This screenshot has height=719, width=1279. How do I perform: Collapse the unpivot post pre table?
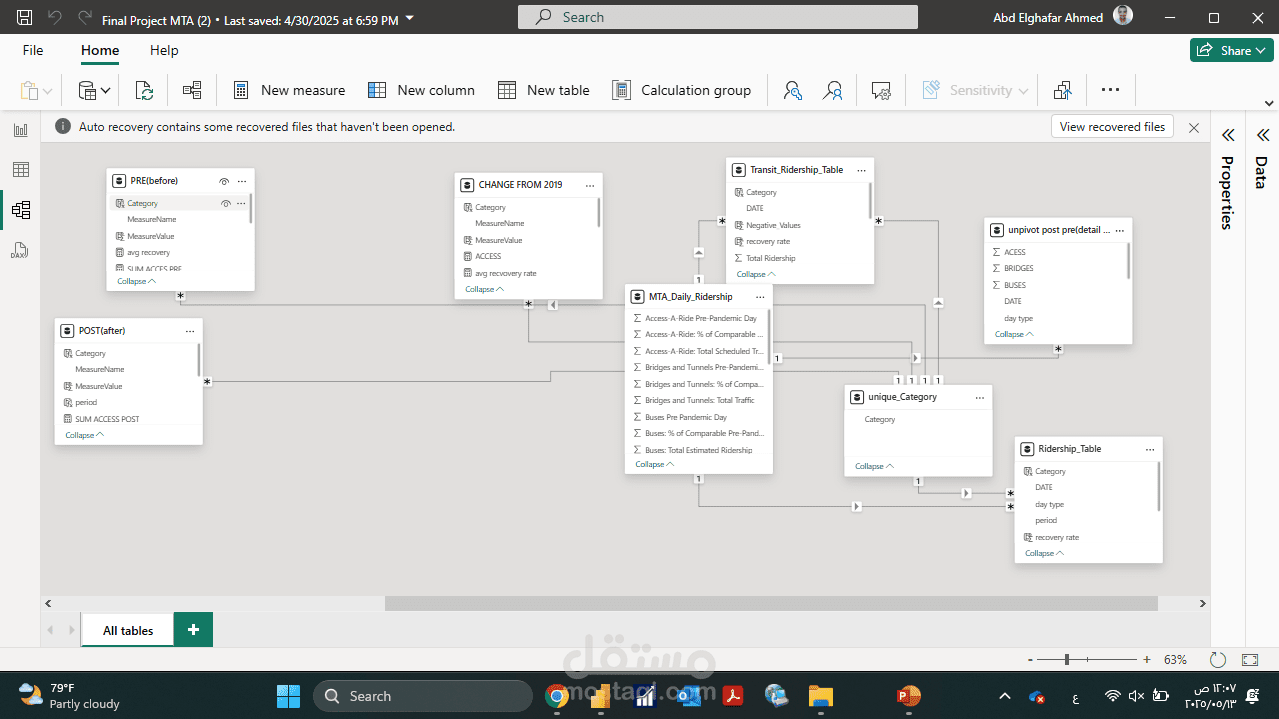[x=1014, y=334]
